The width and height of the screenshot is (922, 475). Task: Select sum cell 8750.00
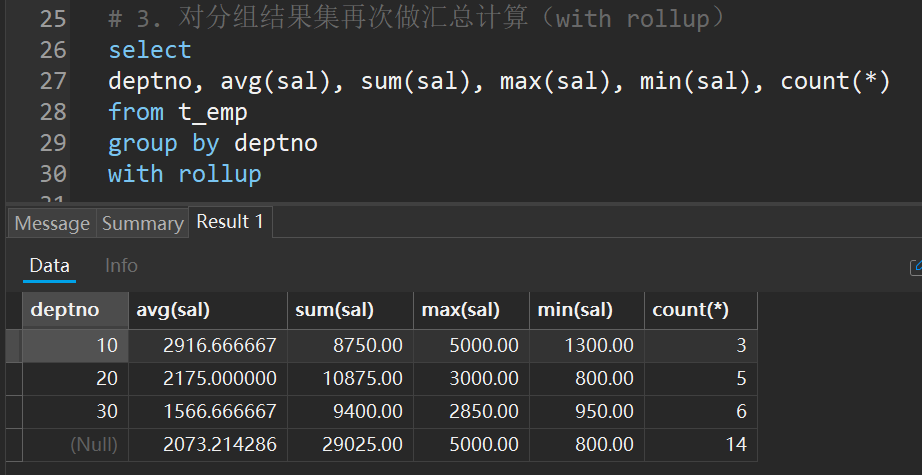click(350, 345)
